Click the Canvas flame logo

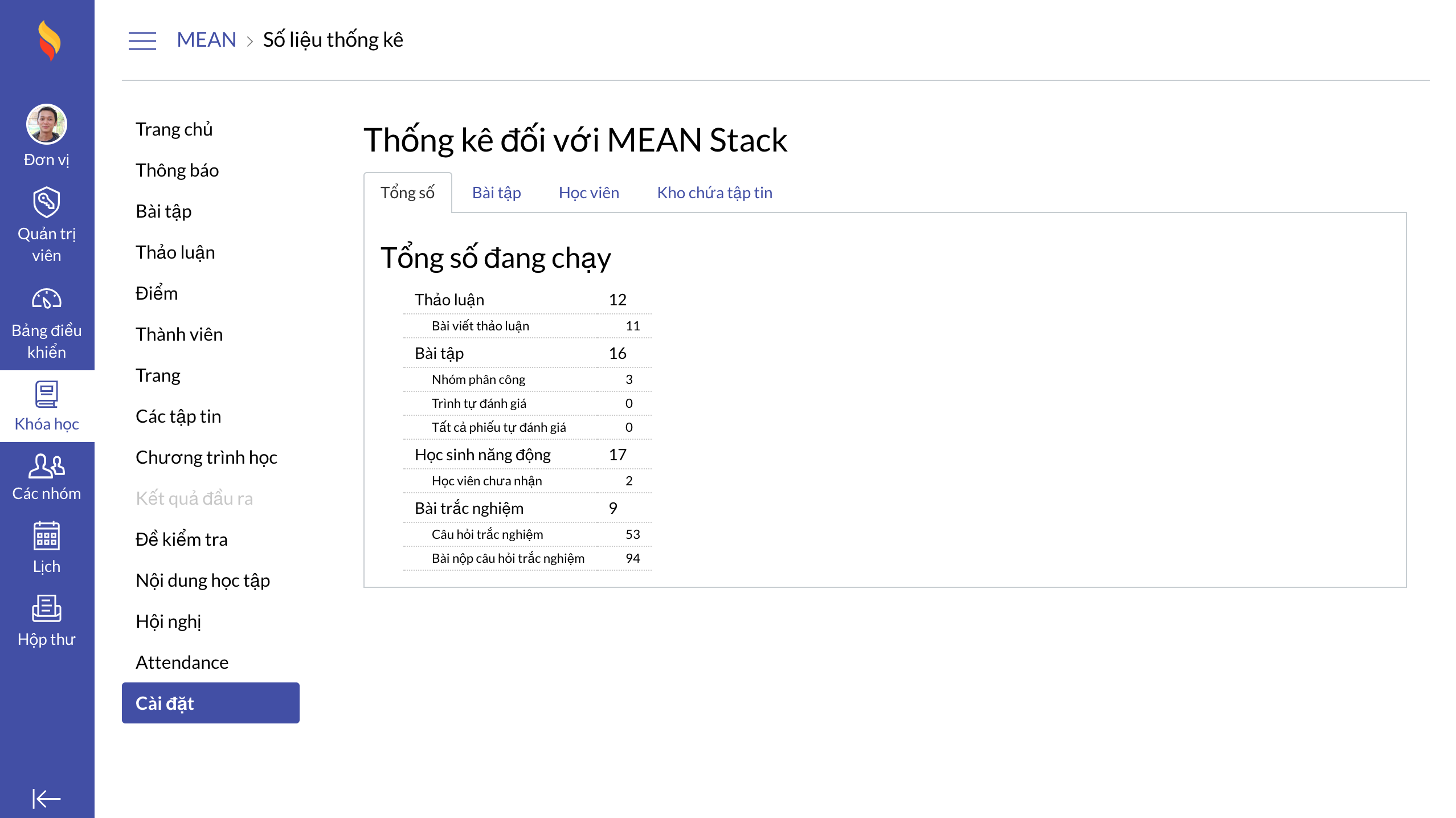click(49, 40)
